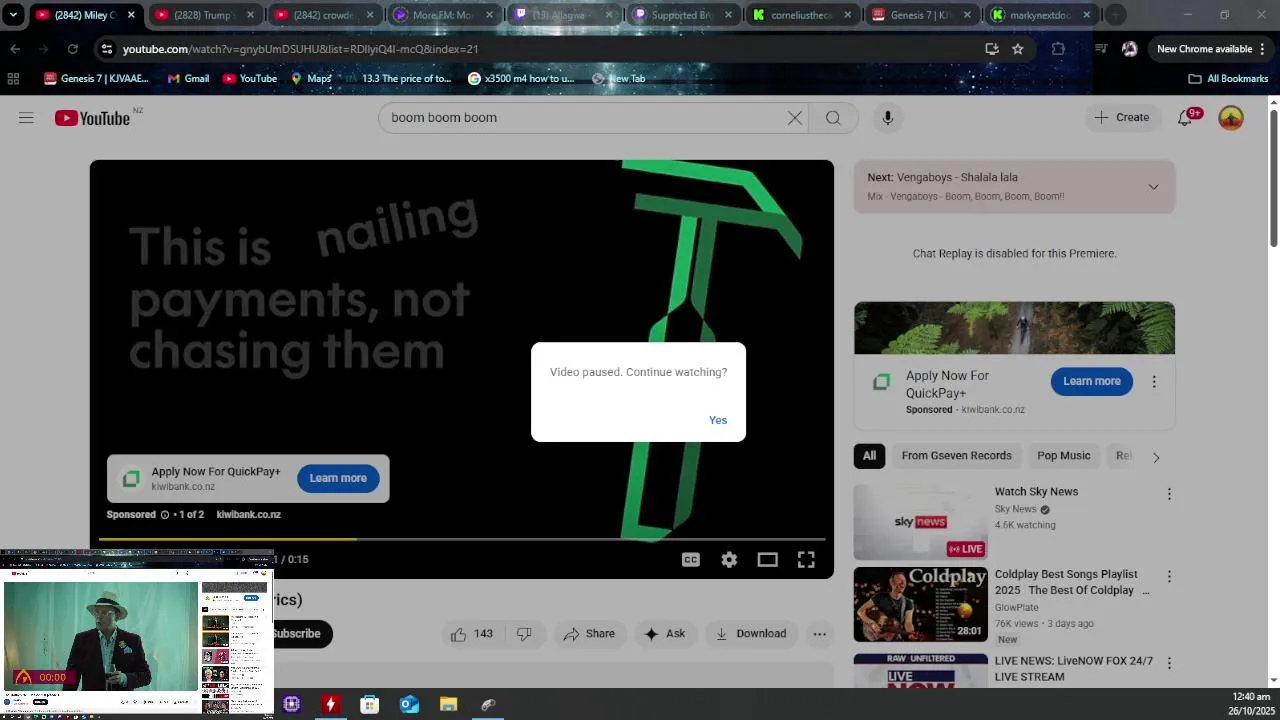Click Learn more on video ad overlay
The height and width of the screenshot is (720, 1280).
pyautogui.click(x=338, y=478)
